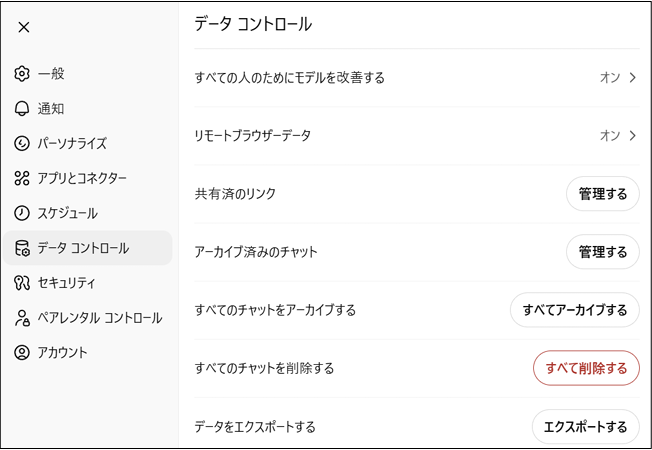Click the アカウント profile icon
This screenshot has width=652, height=450.
point(22,352)
